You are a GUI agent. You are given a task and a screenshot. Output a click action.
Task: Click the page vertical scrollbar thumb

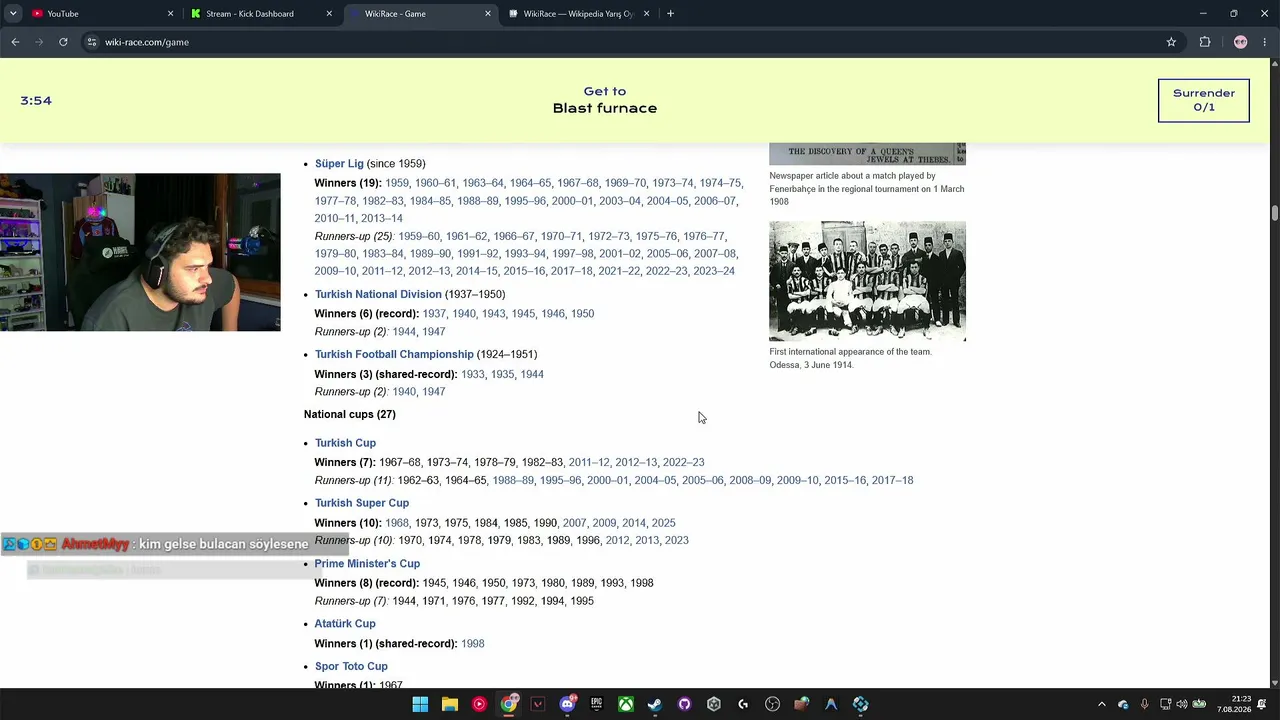point(1274,213)
